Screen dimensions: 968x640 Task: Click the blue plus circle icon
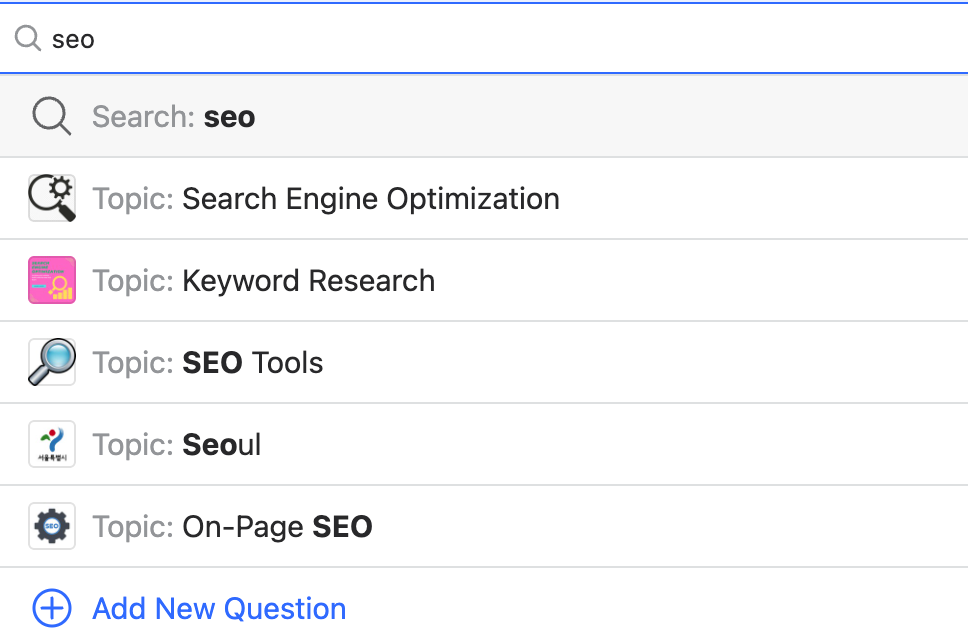click(52, 609)
